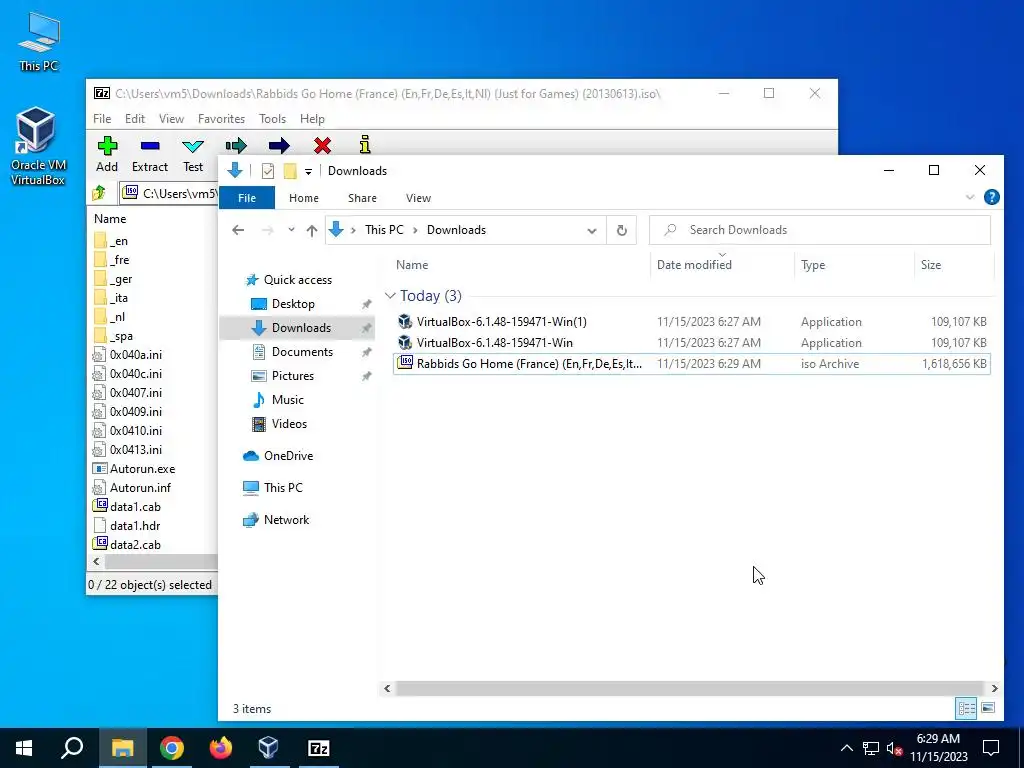Screen dimensions: 1024x768
Task: Select VirtualBox-6.1.48-159471-Win(1) file
Action: click(692, 322)
